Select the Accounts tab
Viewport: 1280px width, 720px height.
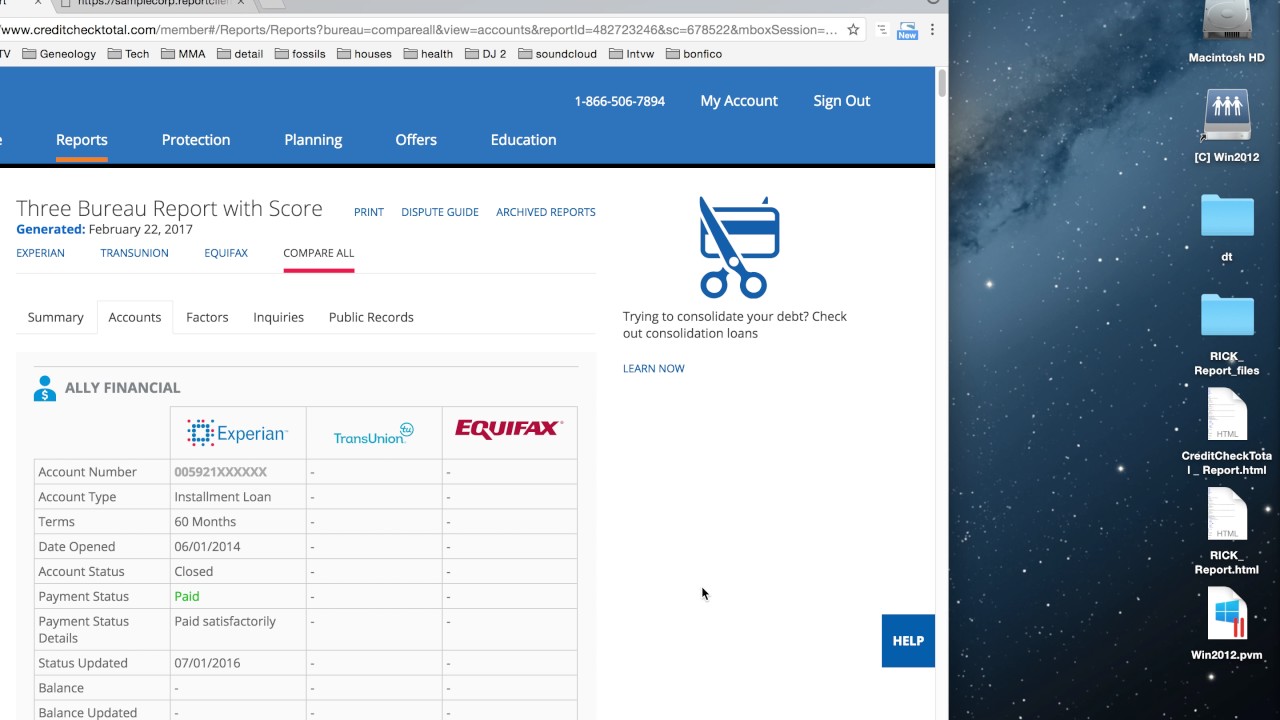click(134, 317)
